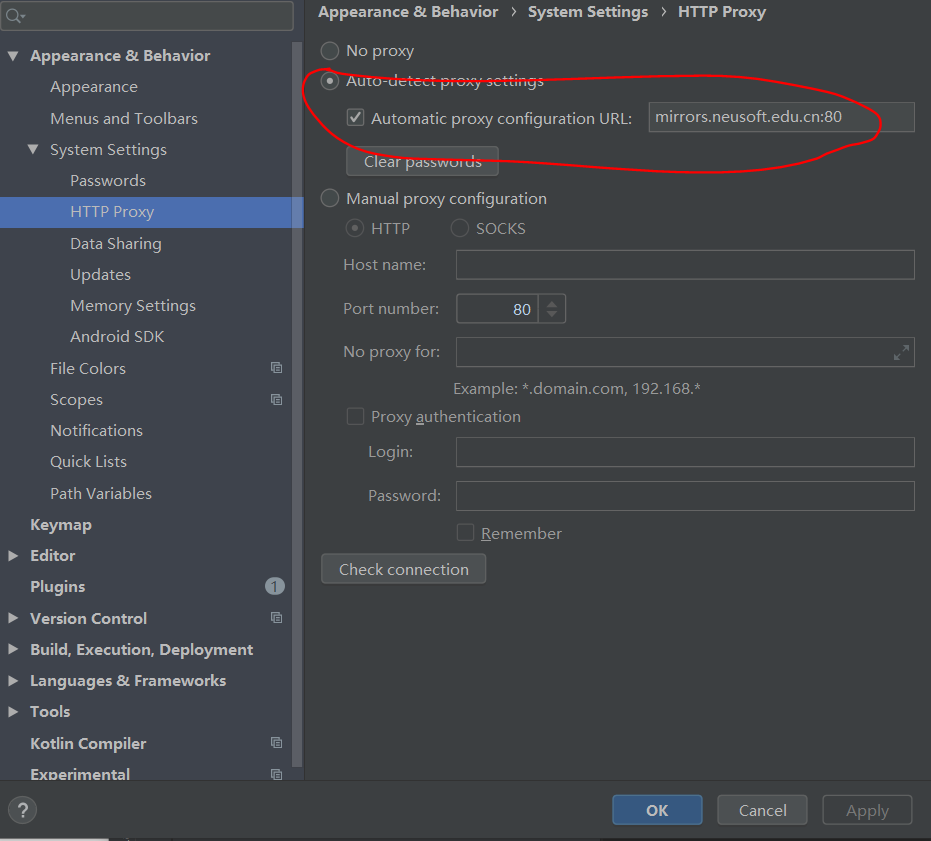Click project-level icon beside Kotlin Compiler
Image resolution: width=931 pixels, height=841 pixels.
click(276, 742)
